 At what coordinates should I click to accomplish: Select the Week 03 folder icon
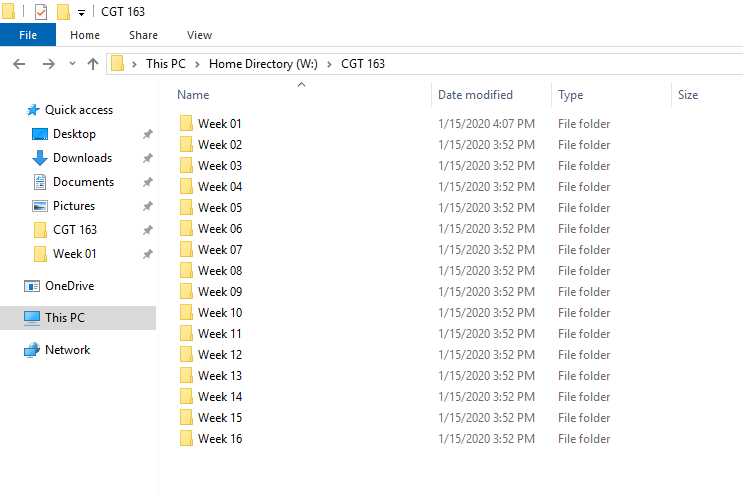coord(186,165)
